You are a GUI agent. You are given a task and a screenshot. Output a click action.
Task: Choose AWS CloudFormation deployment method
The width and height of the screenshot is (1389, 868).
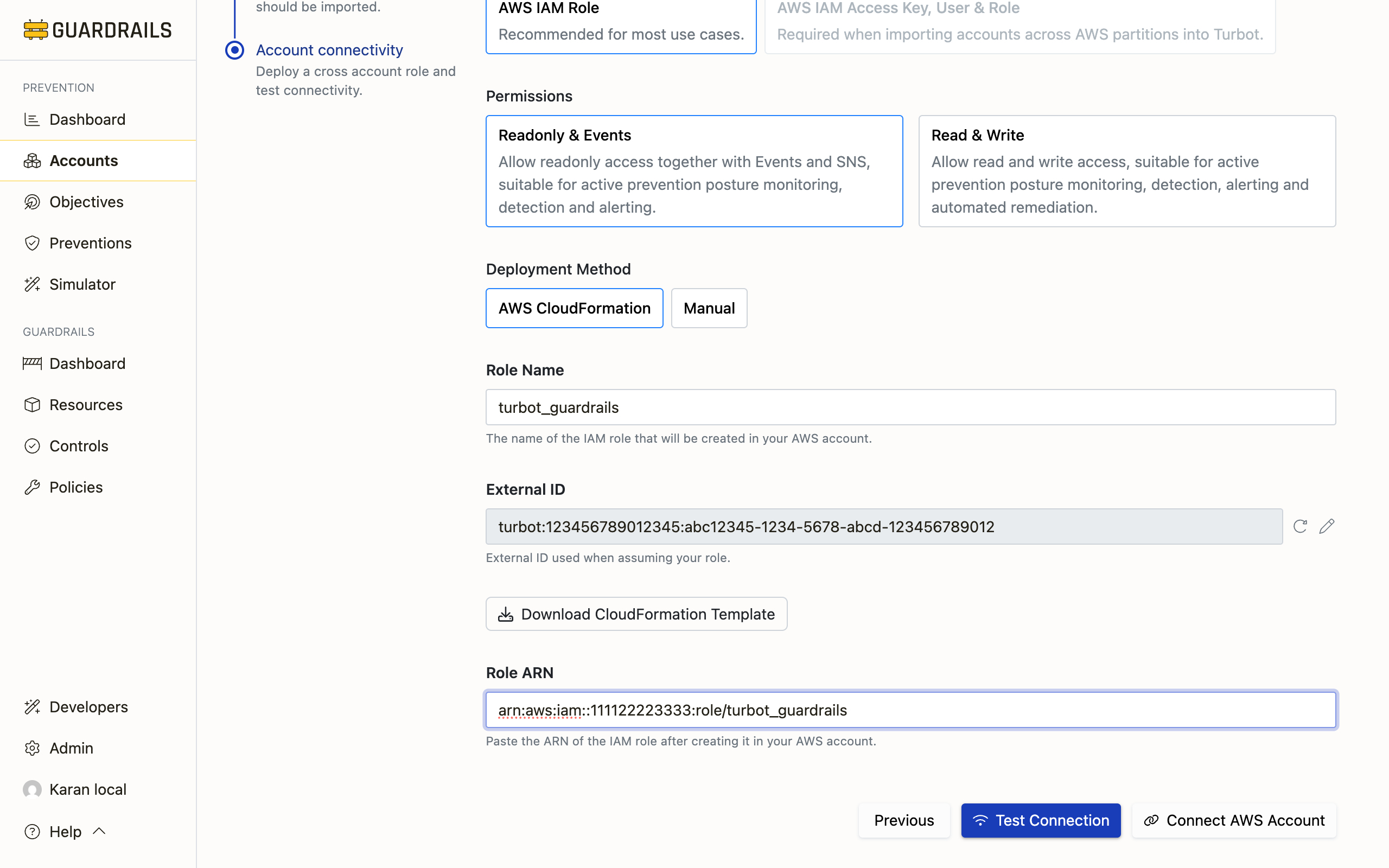(574, 308)
